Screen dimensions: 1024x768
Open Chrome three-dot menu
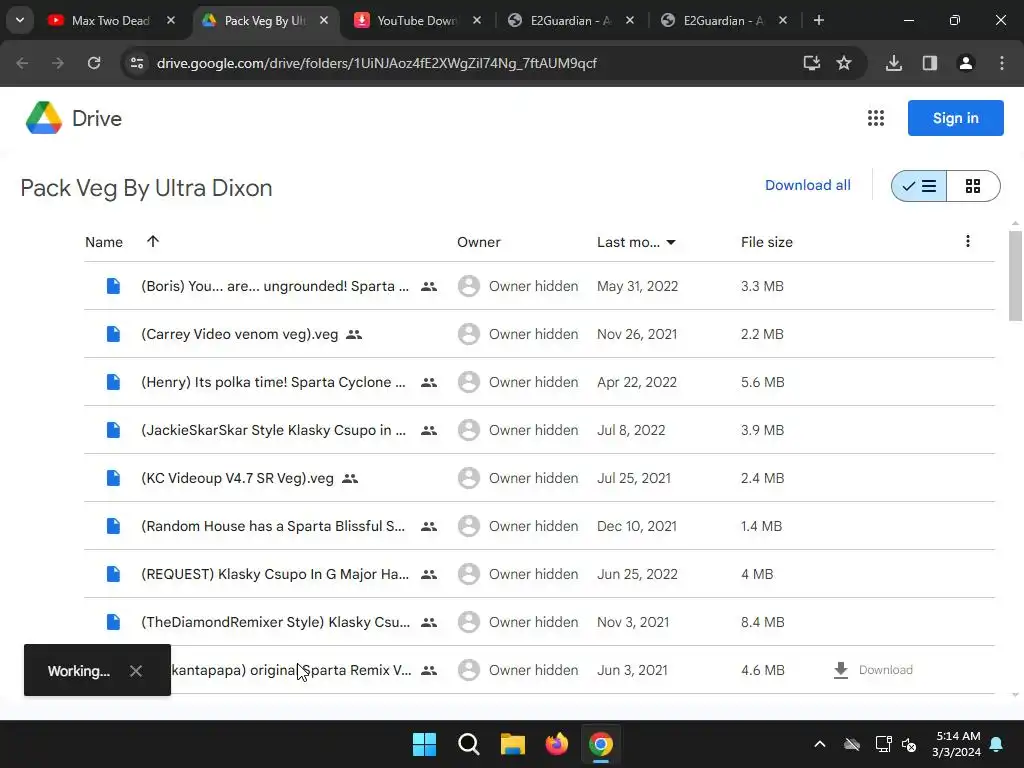(x=1002, y=63)
